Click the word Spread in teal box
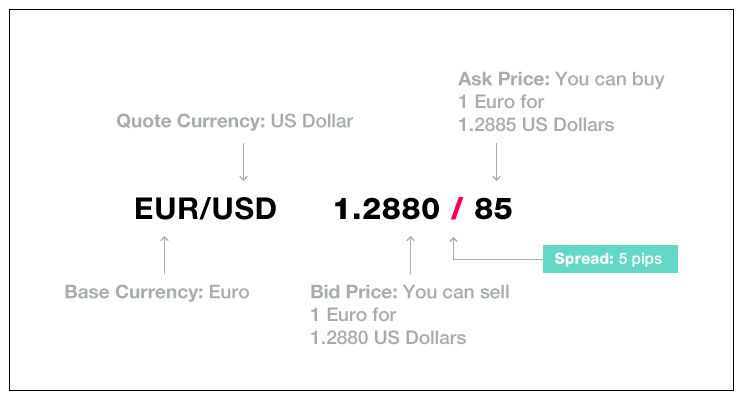Image resolution: width=742 pixels, height=396 pixels. [584, 259]
